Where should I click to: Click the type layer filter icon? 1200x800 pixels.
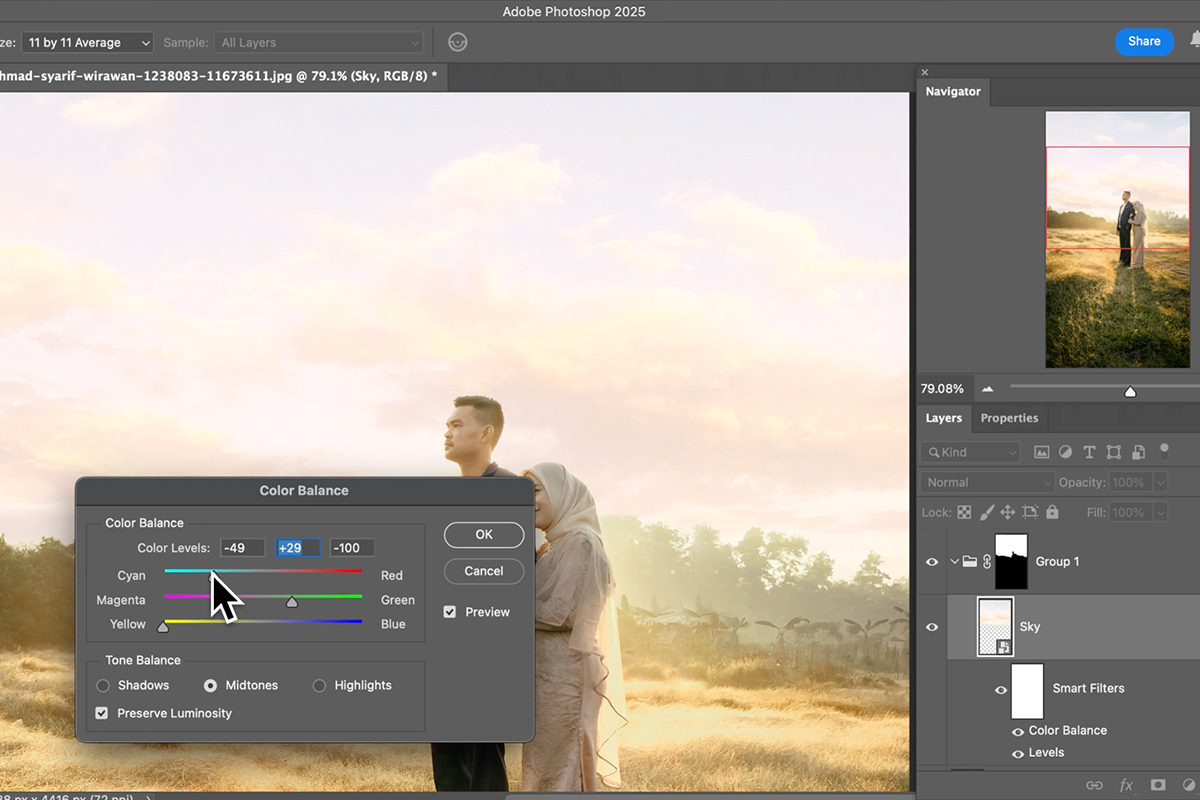[1089, 452]
